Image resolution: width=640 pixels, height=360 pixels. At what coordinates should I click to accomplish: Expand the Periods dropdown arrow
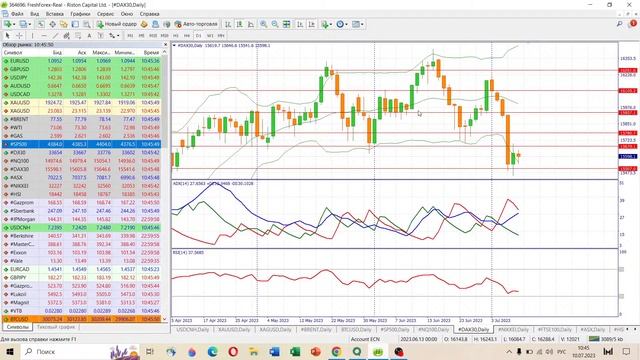coord(347,24)
